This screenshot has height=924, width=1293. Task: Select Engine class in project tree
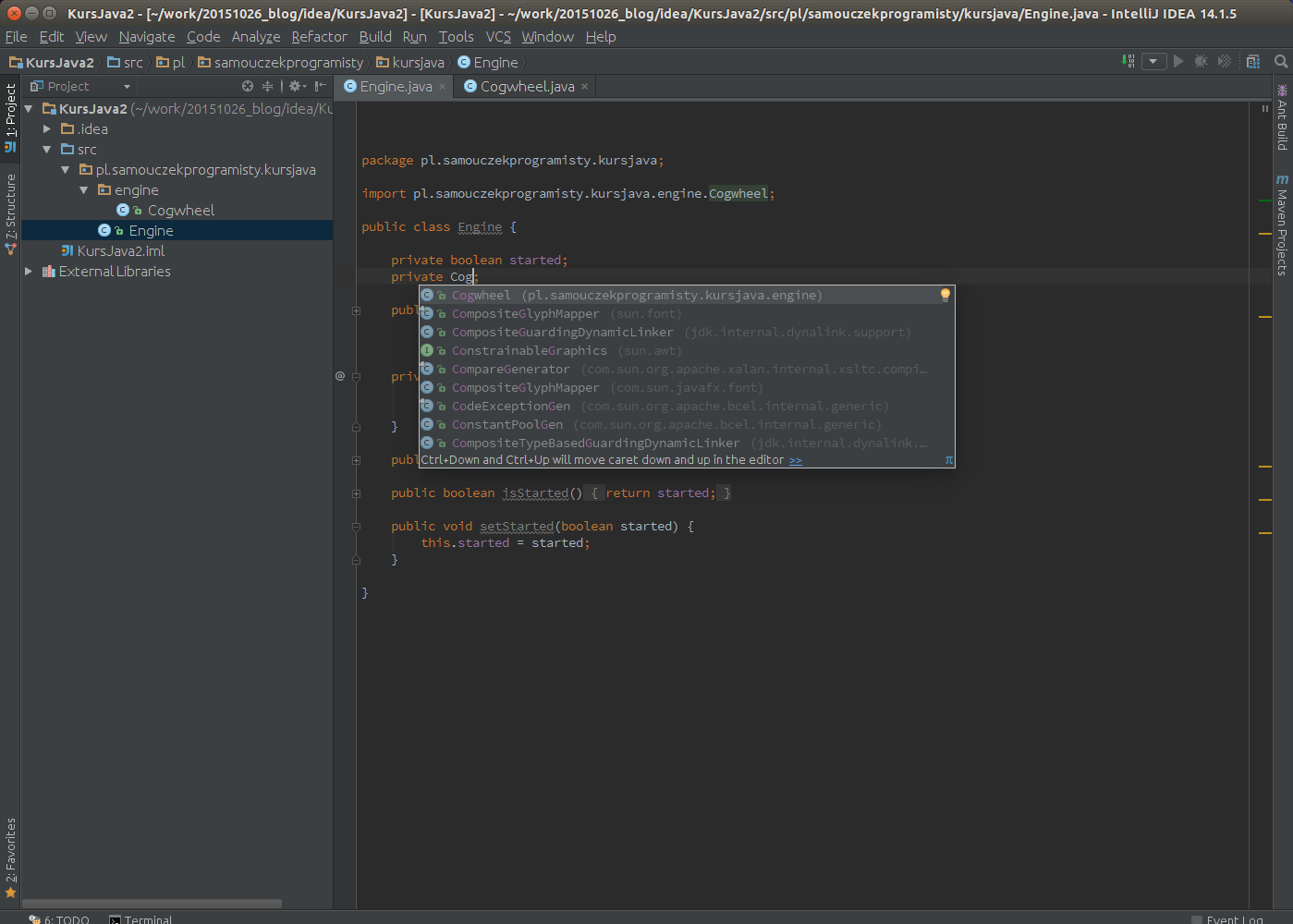coord(151,231)
